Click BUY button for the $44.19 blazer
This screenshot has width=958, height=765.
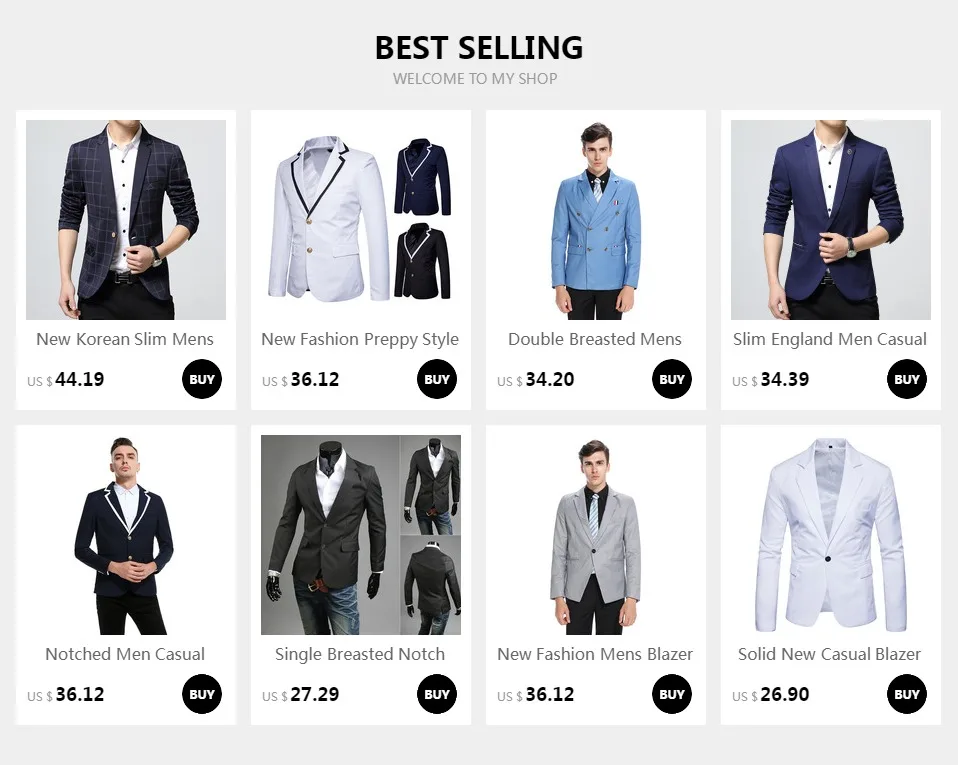point(202,379)
